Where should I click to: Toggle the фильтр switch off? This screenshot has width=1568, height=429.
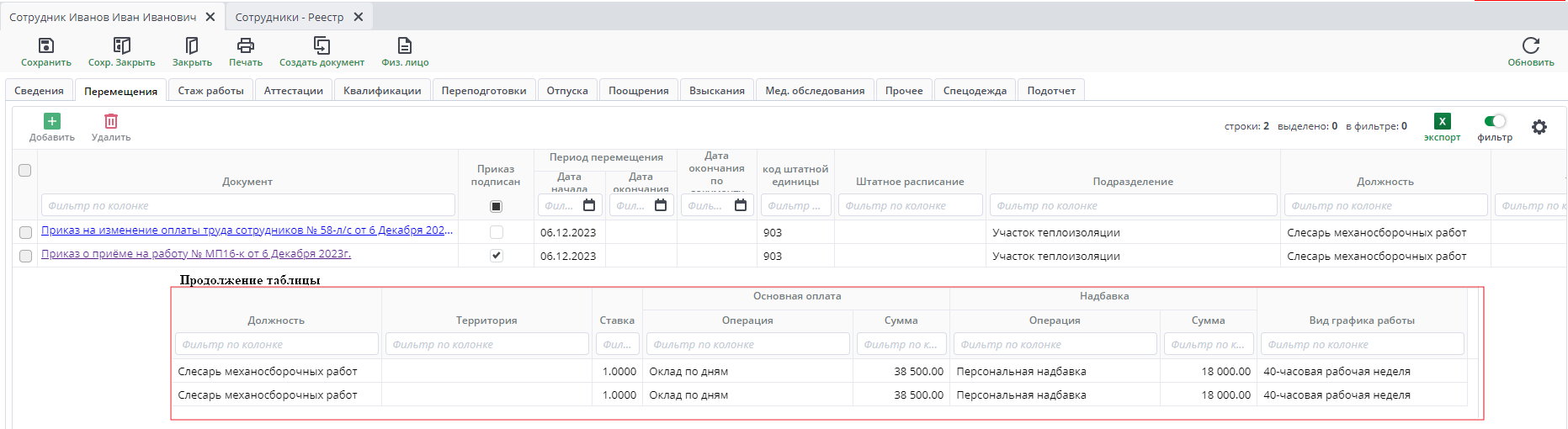click(1495, 121)
